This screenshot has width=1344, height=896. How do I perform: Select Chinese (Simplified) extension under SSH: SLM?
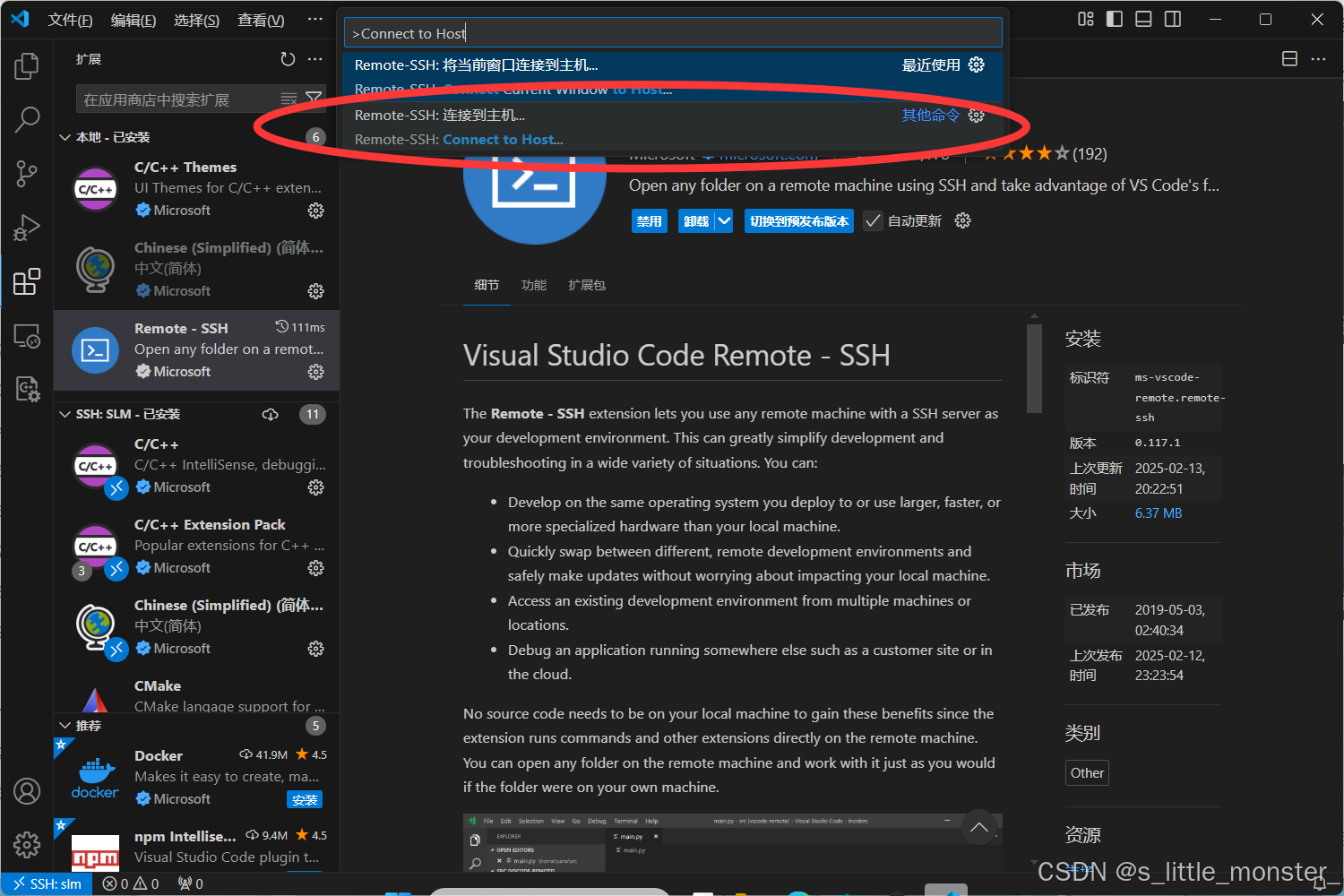(x=197, y=627)
